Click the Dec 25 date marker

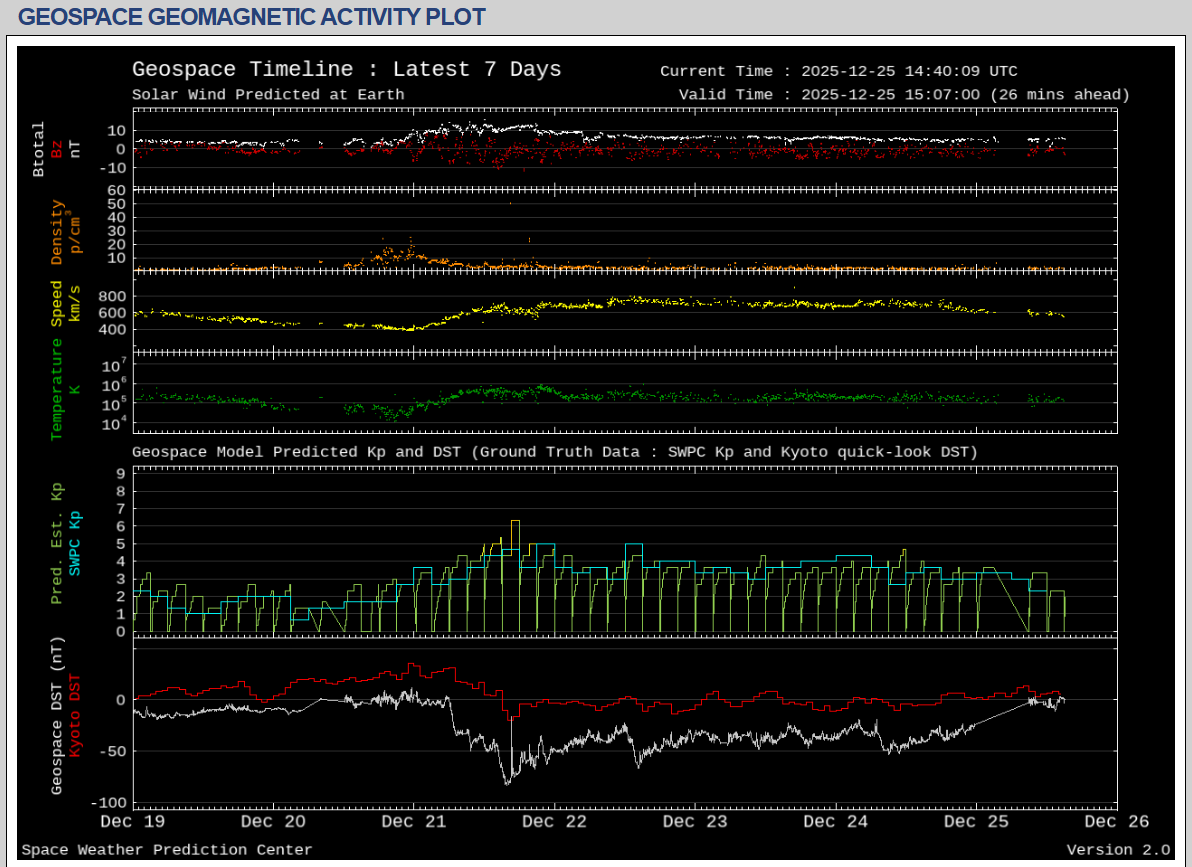[x=976, y=822]
